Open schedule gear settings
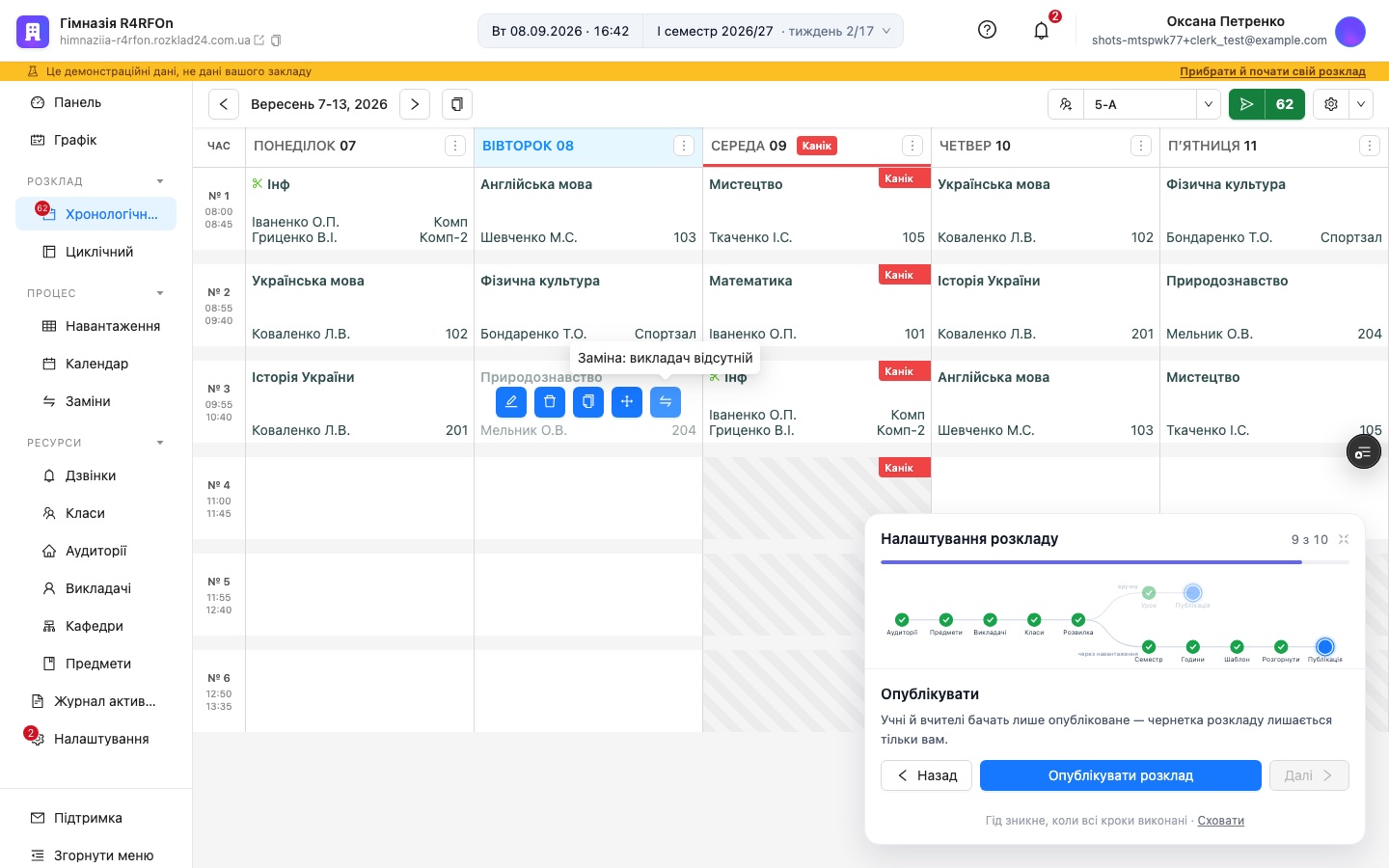Image resolution: width=1389 pixels, height=868 pixels. 1331,104
